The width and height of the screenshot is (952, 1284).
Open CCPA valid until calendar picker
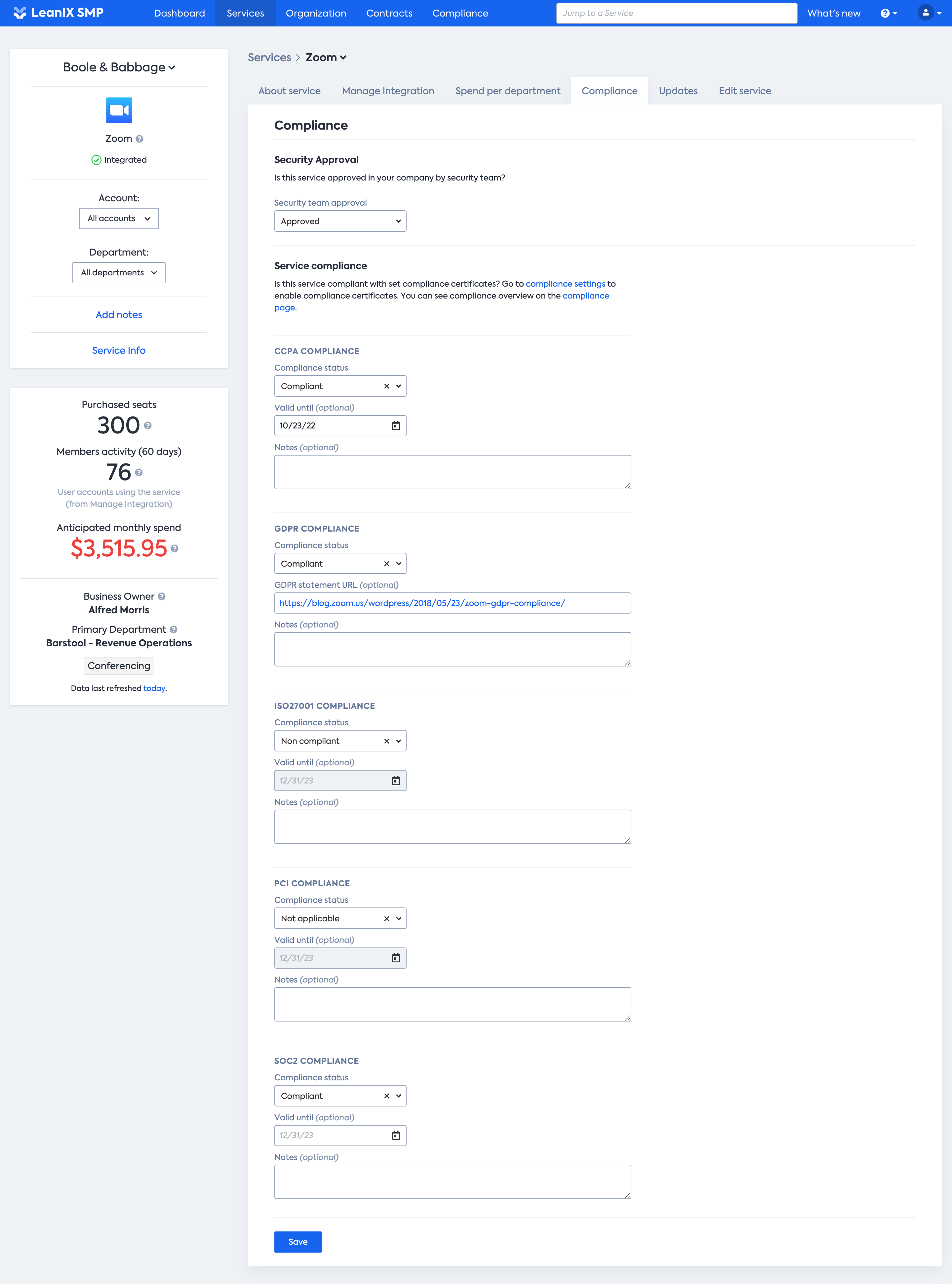tap(396, 426)
